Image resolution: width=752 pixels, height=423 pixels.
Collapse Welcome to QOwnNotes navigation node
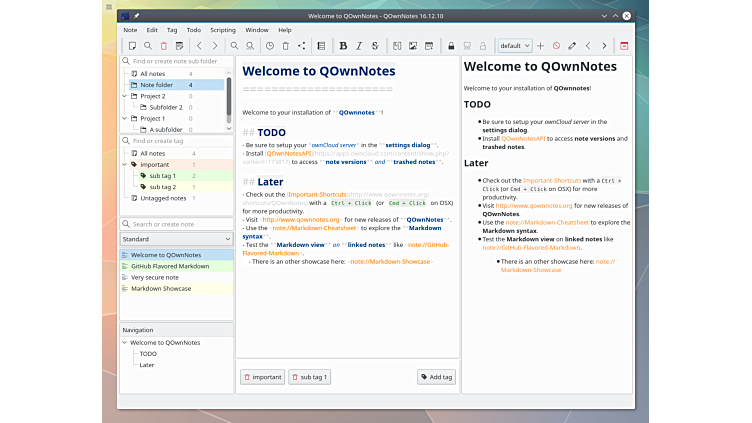coord(125,342)
